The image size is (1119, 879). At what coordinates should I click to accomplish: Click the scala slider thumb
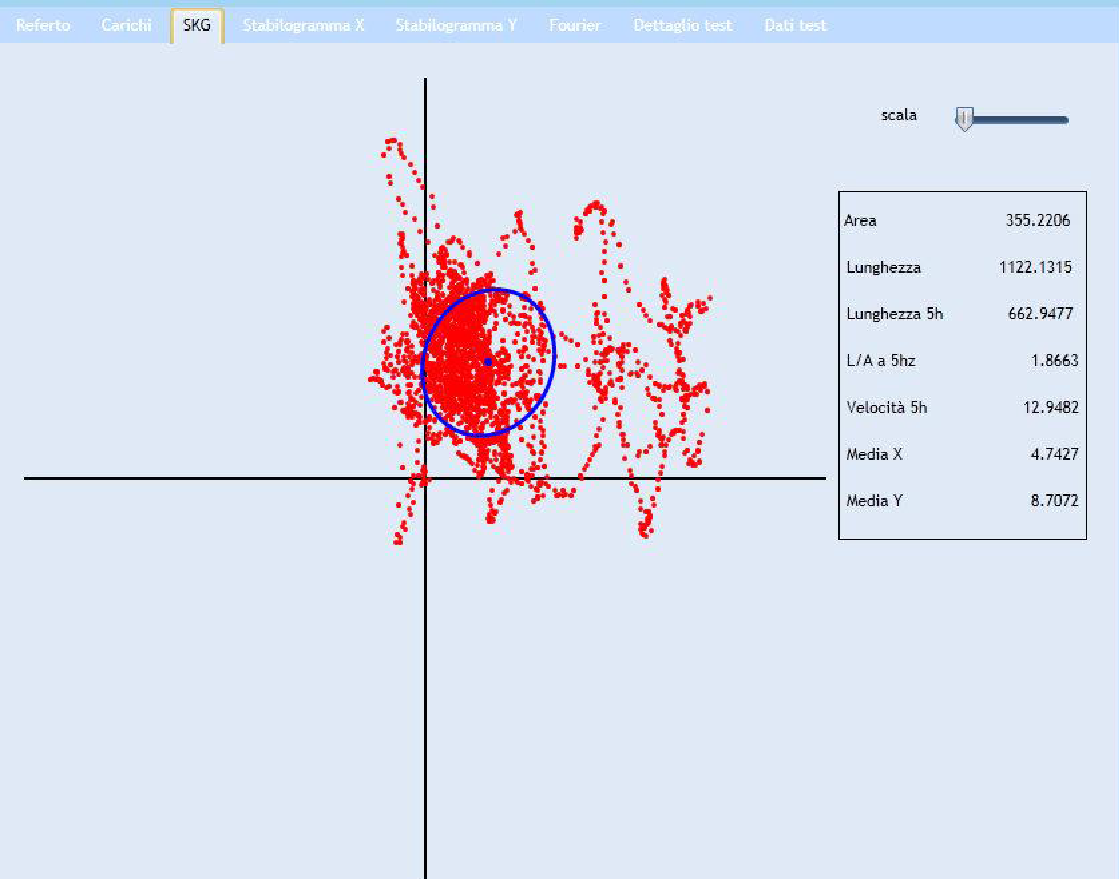click(x=964, y=119)
